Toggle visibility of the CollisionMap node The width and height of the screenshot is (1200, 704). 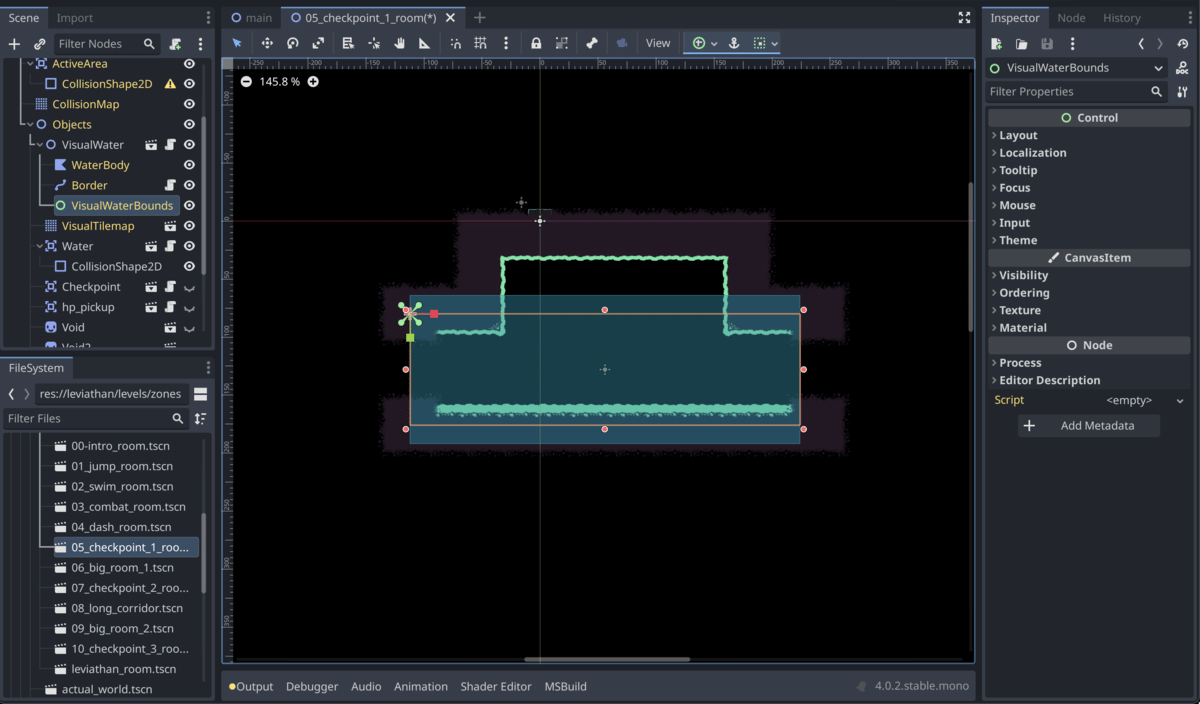click(189, 104)
